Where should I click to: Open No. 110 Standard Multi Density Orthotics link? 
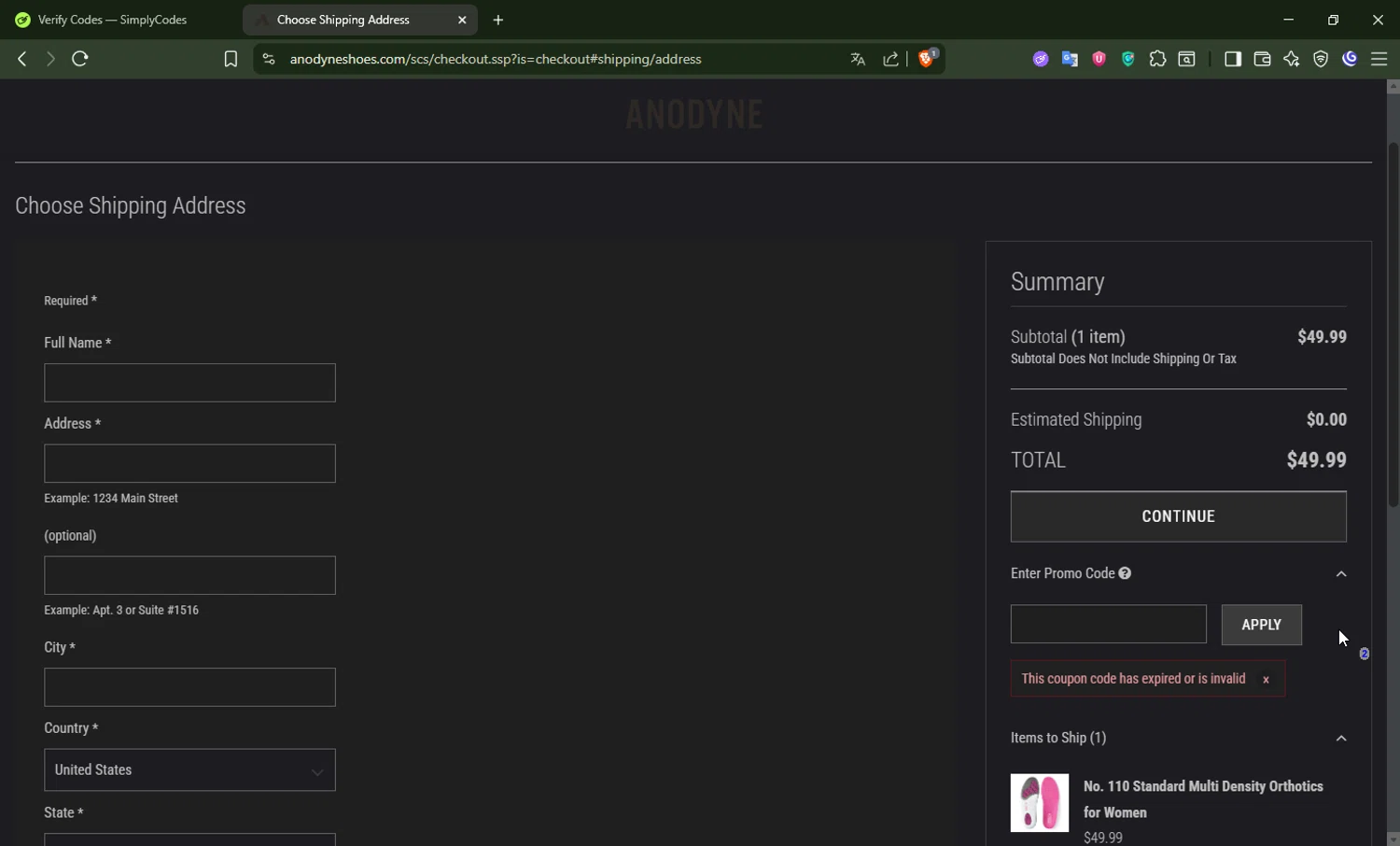click(x=1203, y=799)
